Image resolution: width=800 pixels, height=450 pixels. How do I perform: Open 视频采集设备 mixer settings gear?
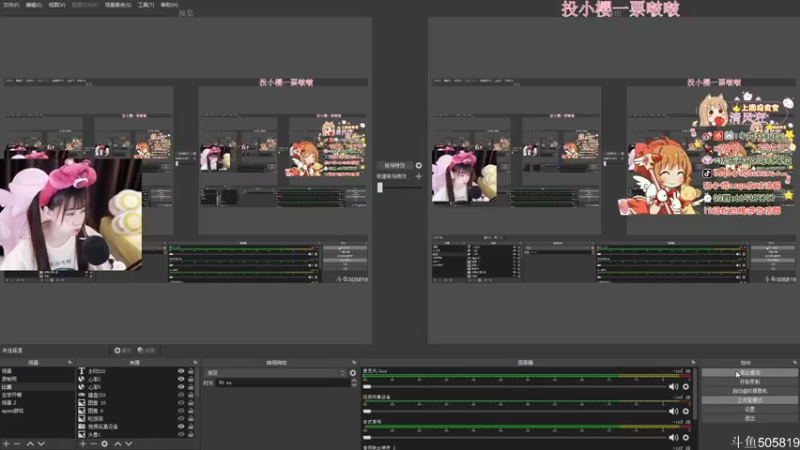pos(686,411)
